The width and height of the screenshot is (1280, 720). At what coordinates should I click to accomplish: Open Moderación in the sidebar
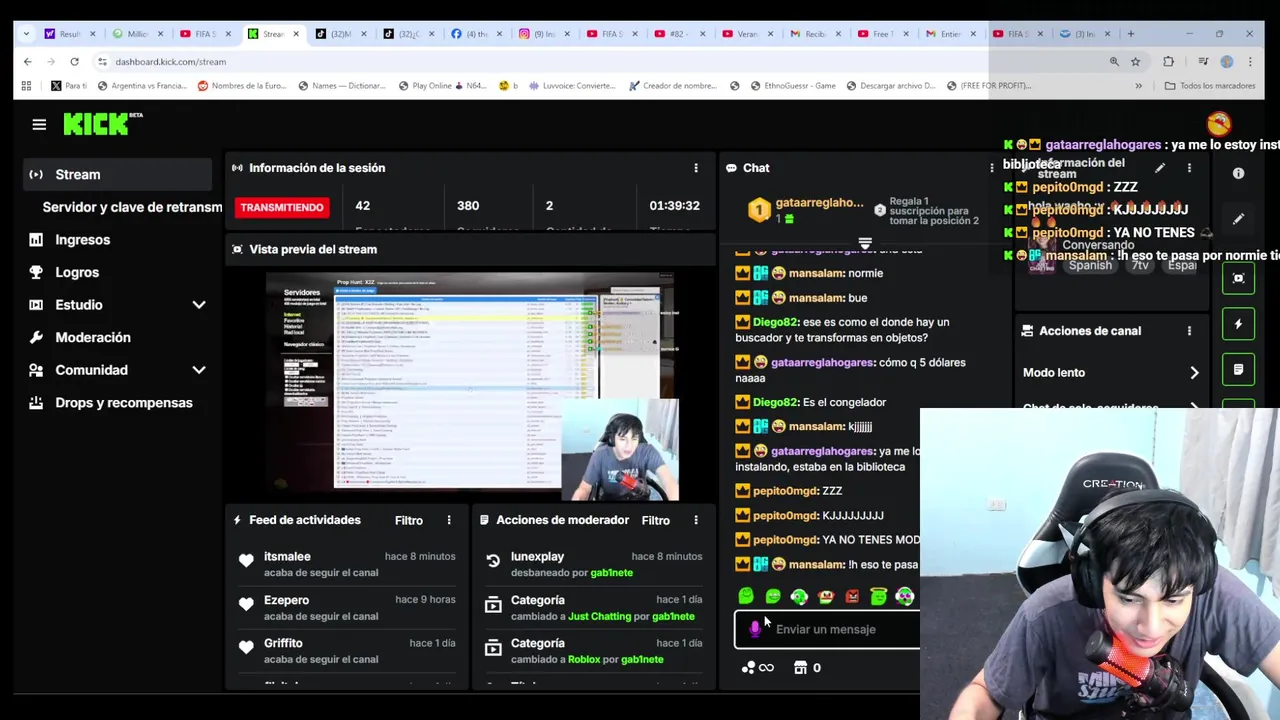coord(93,337)
